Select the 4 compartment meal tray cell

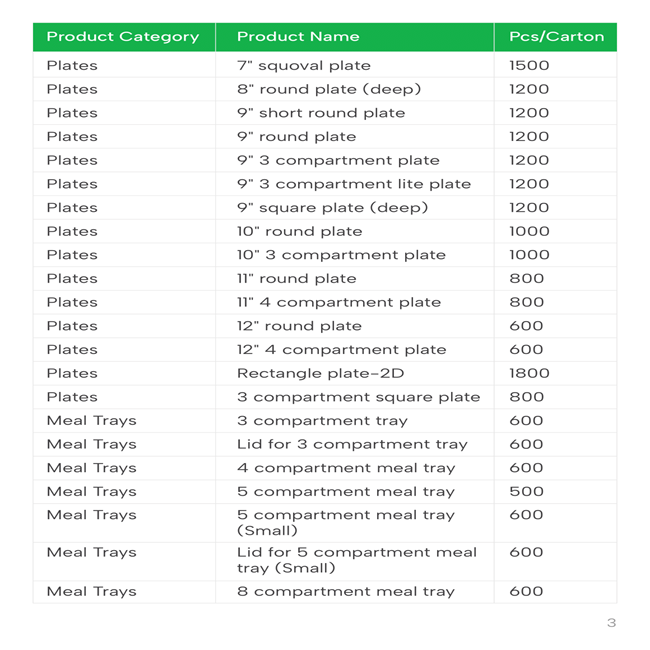point(345,468)
